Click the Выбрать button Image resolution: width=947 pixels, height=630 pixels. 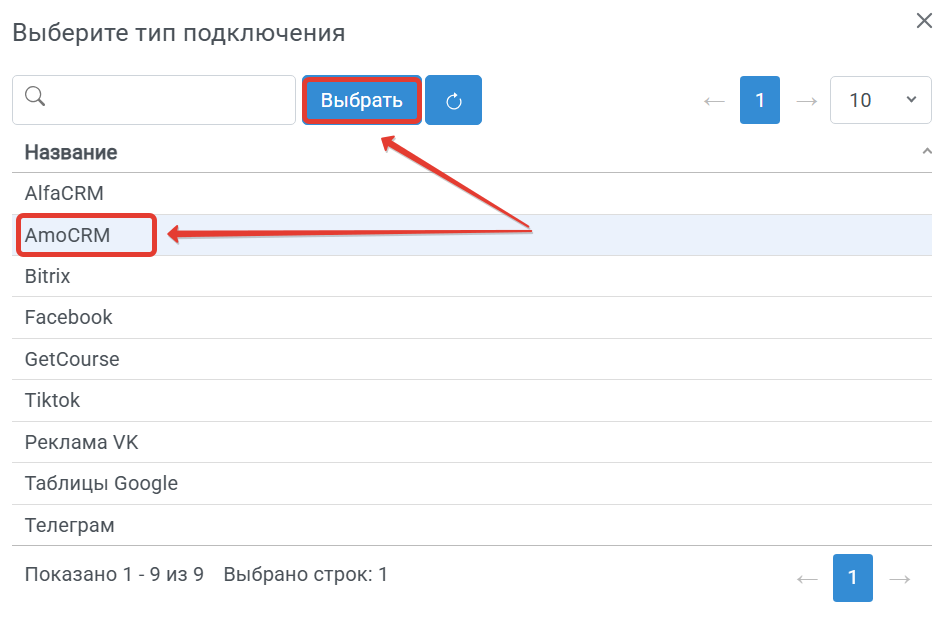[362, 100]
